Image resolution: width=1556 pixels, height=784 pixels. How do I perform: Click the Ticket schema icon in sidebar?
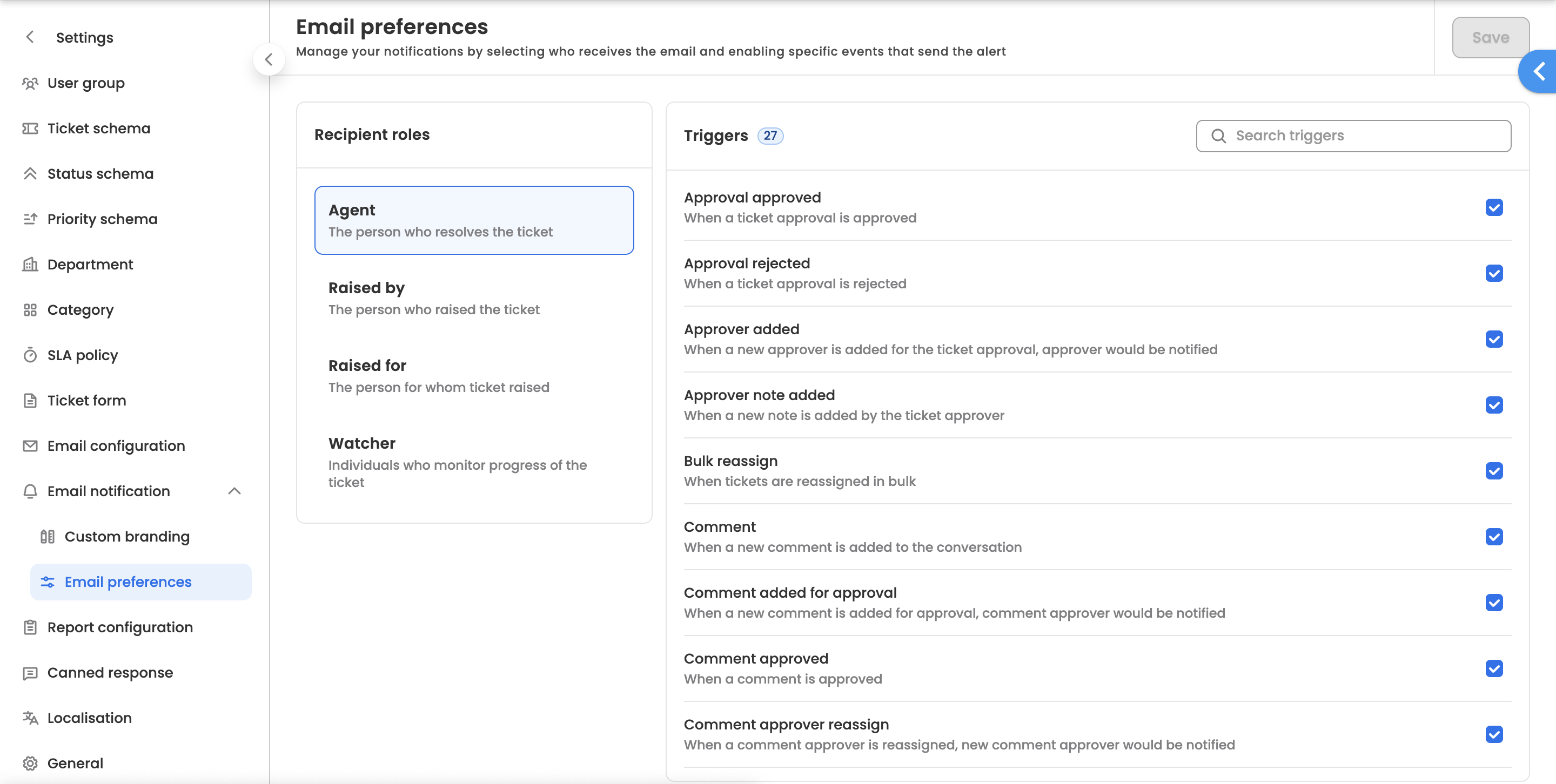[30, 129]
